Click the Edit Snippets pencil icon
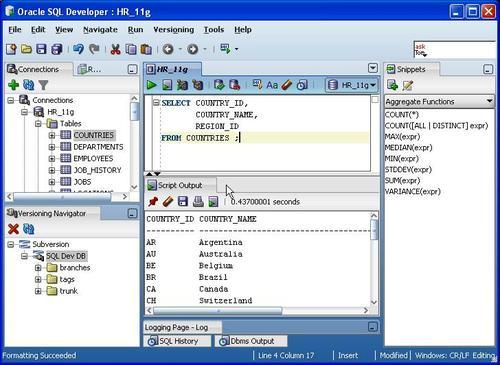The image size is (500, 365). pos(408,85)
